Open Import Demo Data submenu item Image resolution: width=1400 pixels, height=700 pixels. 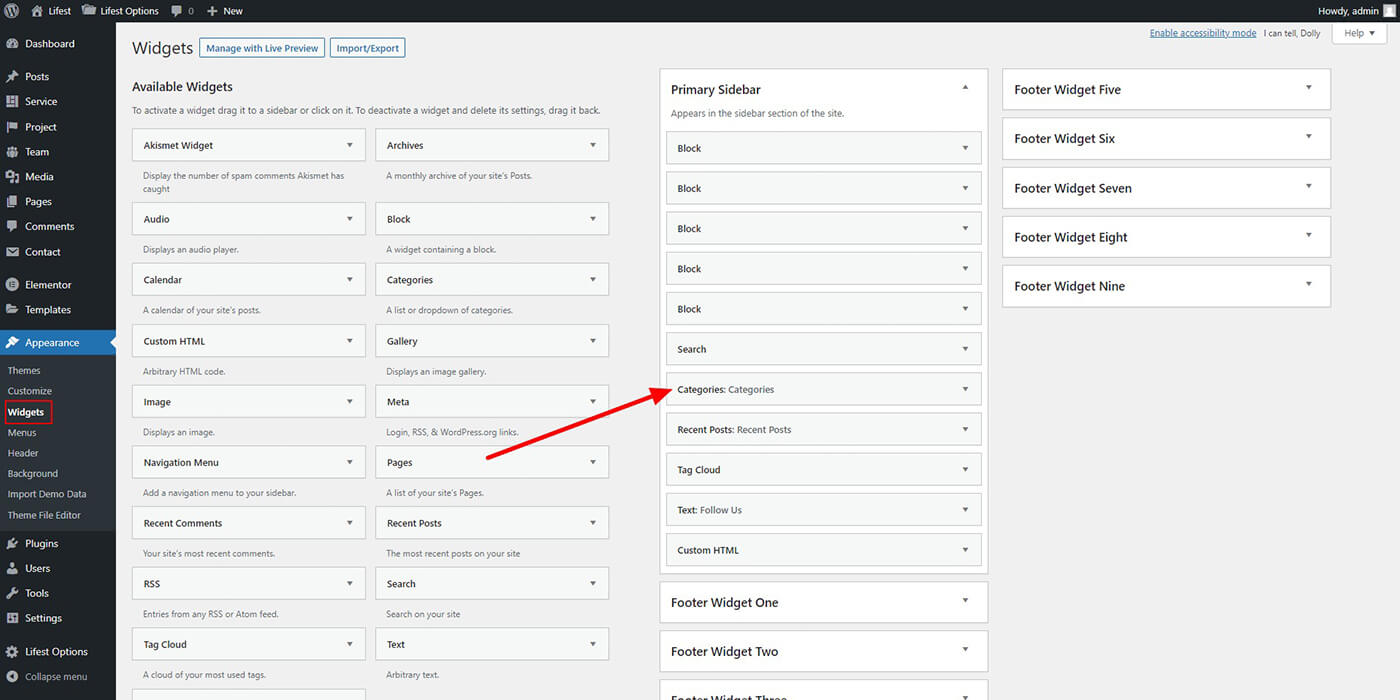coord(47,494)
